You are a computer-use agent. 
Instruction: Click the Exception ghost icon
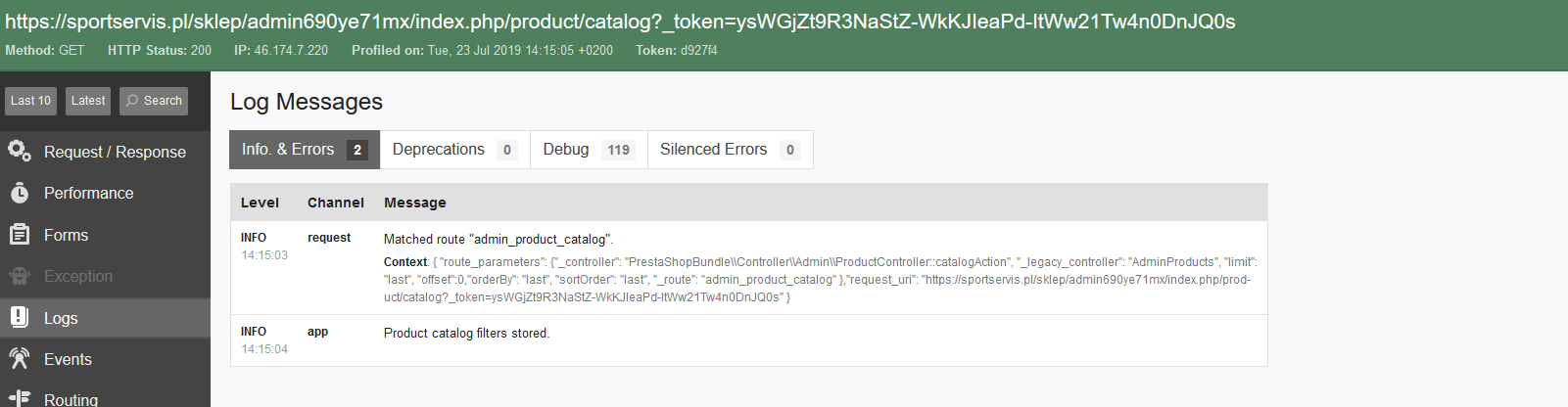pyautogui.click(x=20, y=276)
